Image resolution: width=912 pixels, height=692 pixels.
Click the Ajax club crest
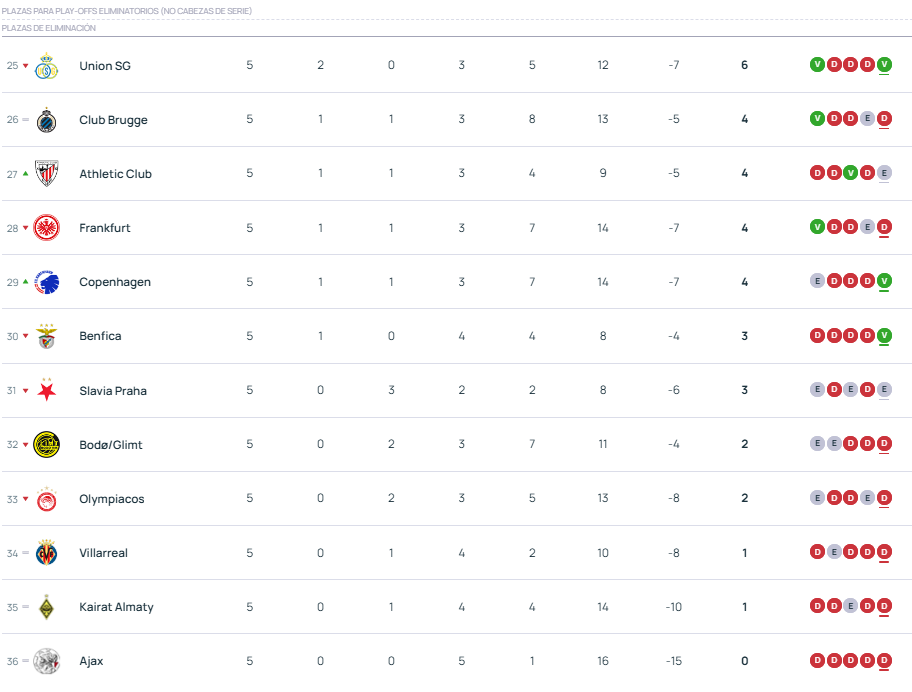46,660
